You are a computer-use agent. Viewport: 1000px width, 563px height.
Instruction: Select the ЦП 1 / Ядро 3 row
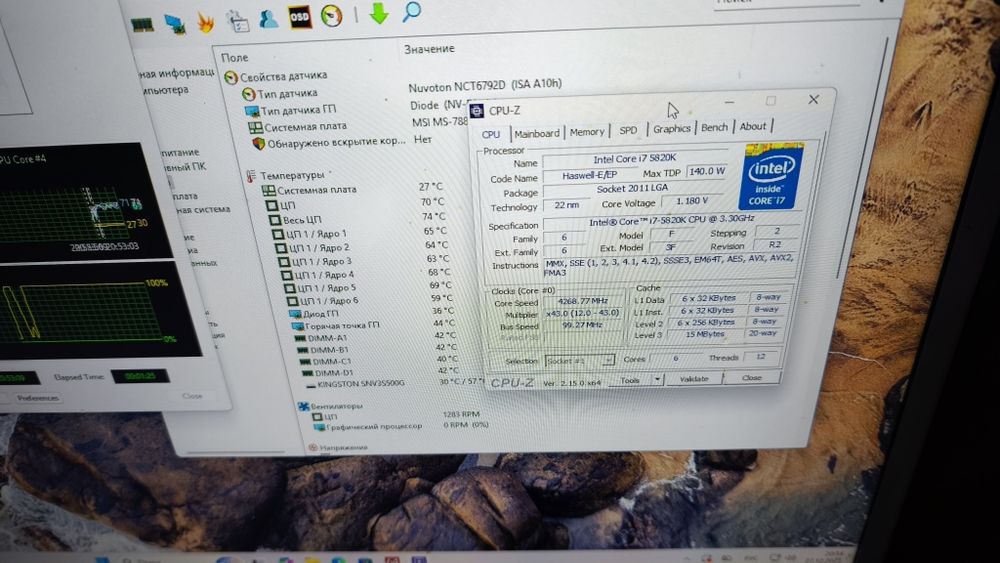[x=365, y=261]
